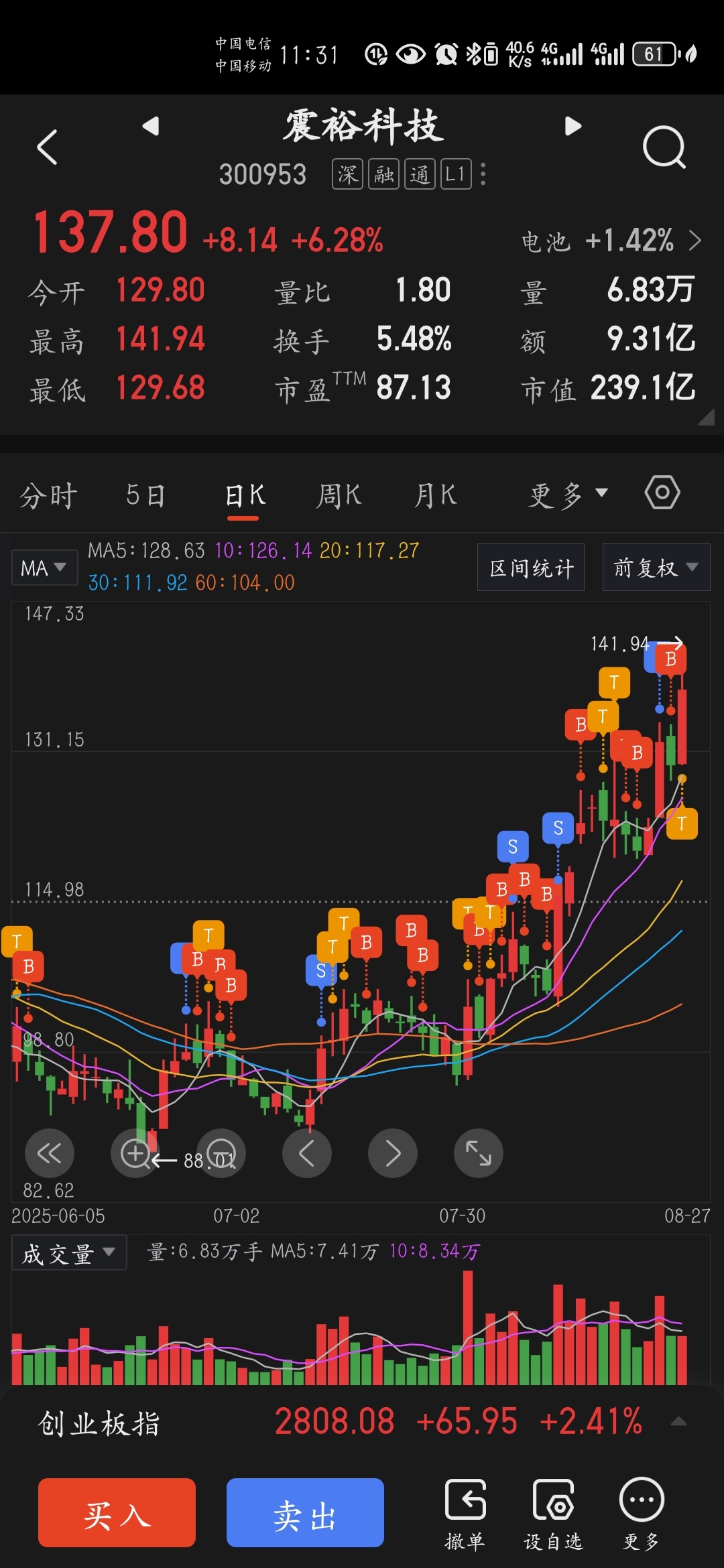The width and height of the screenshot is (724, 1568).
Task: Tap the blue 卖出 sell button
Action: pos(305,1512)
